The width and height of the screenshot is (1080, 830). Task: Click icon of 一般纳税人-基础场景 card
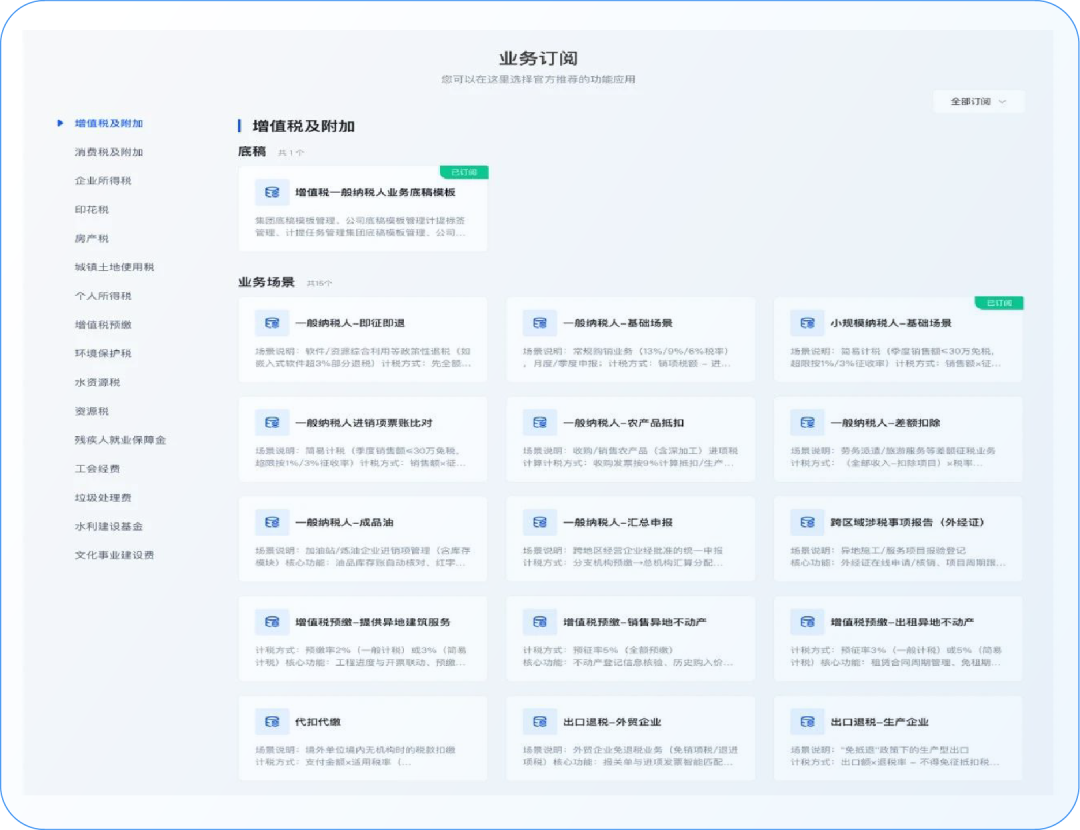pyautogui.click(x=539, y=323)
